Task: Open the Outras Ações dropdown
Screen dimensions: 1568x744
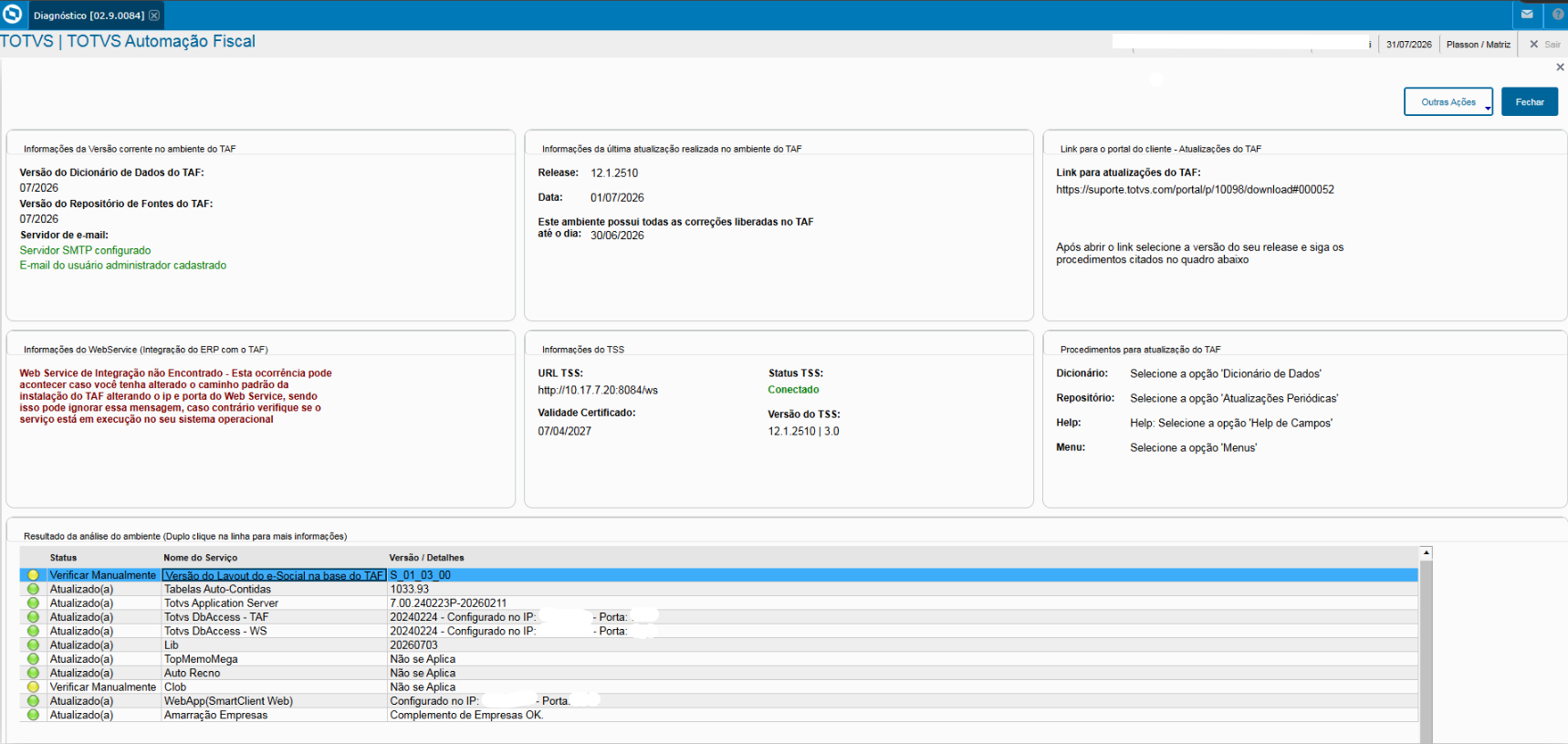Action: [x=1448, y=102]
